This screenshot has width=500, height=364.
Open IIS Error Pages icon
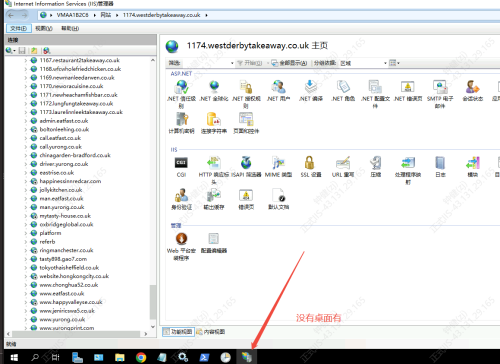pos(246,196)
